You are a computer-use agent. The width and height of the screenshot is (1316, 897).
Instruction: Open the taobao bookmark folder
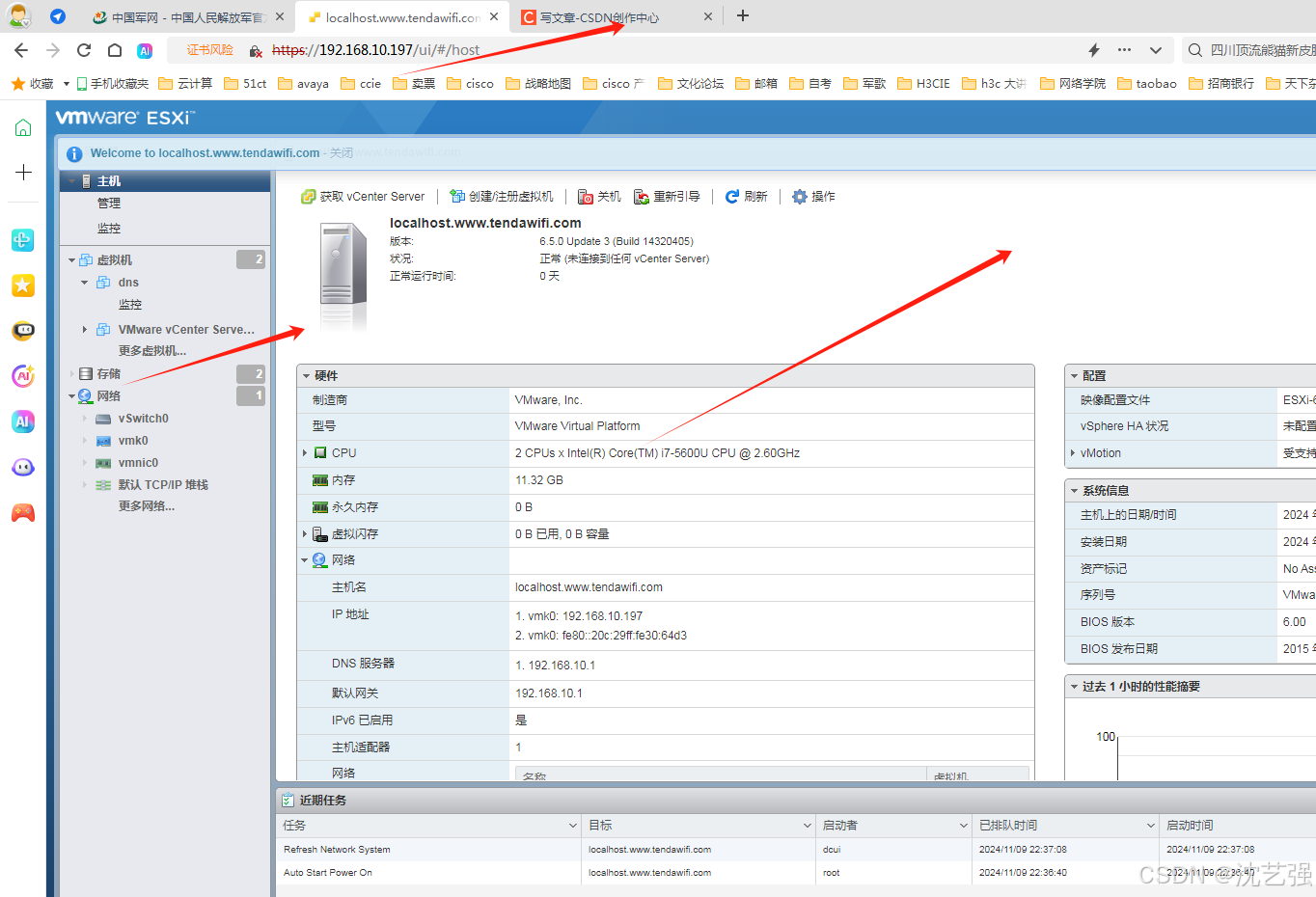tap(1146, 84)
